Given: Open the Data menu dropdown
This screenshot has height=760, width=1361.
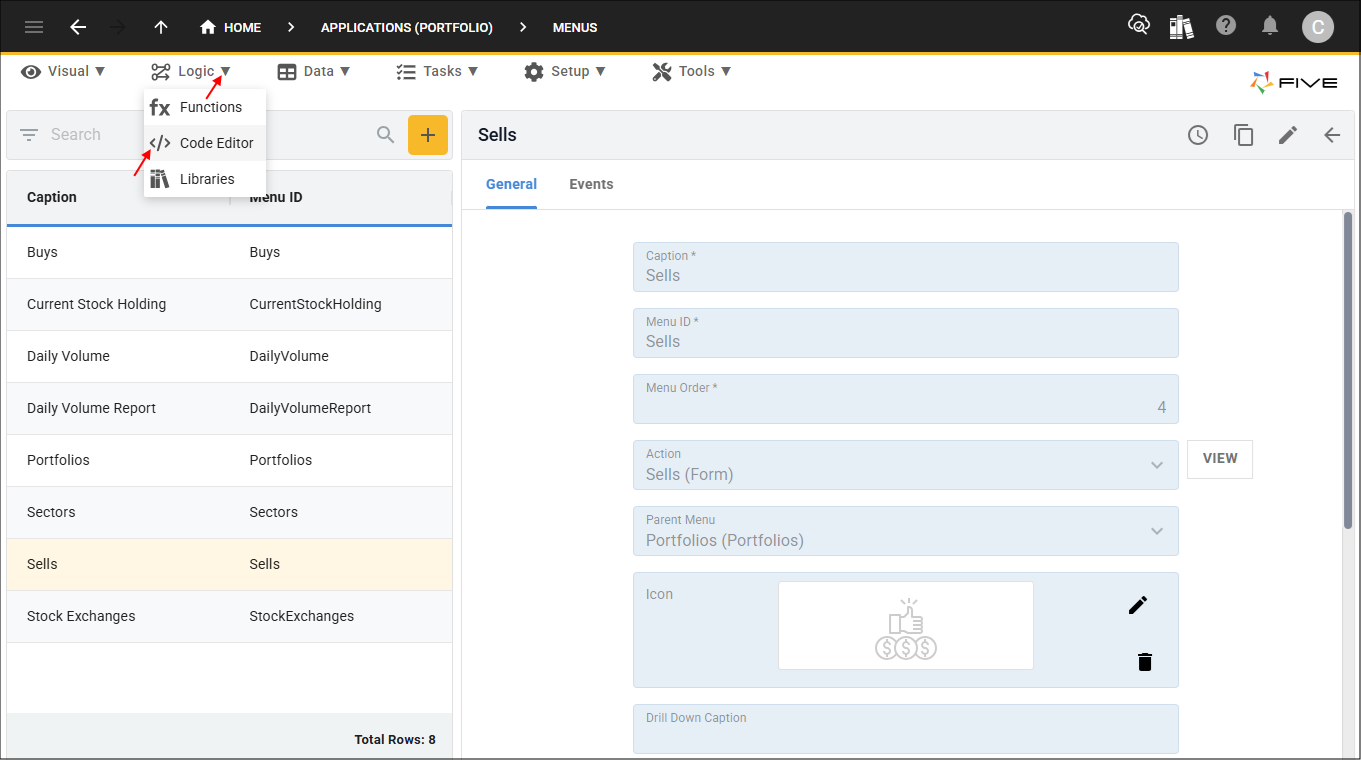Looking at the screenshot, I should [x=314, y=71].
